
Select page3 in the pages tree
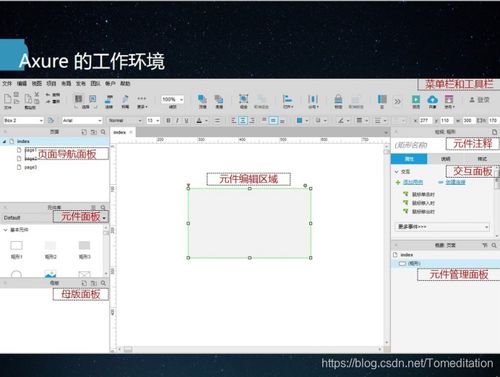pyautogui.click(x=30, y=167)
